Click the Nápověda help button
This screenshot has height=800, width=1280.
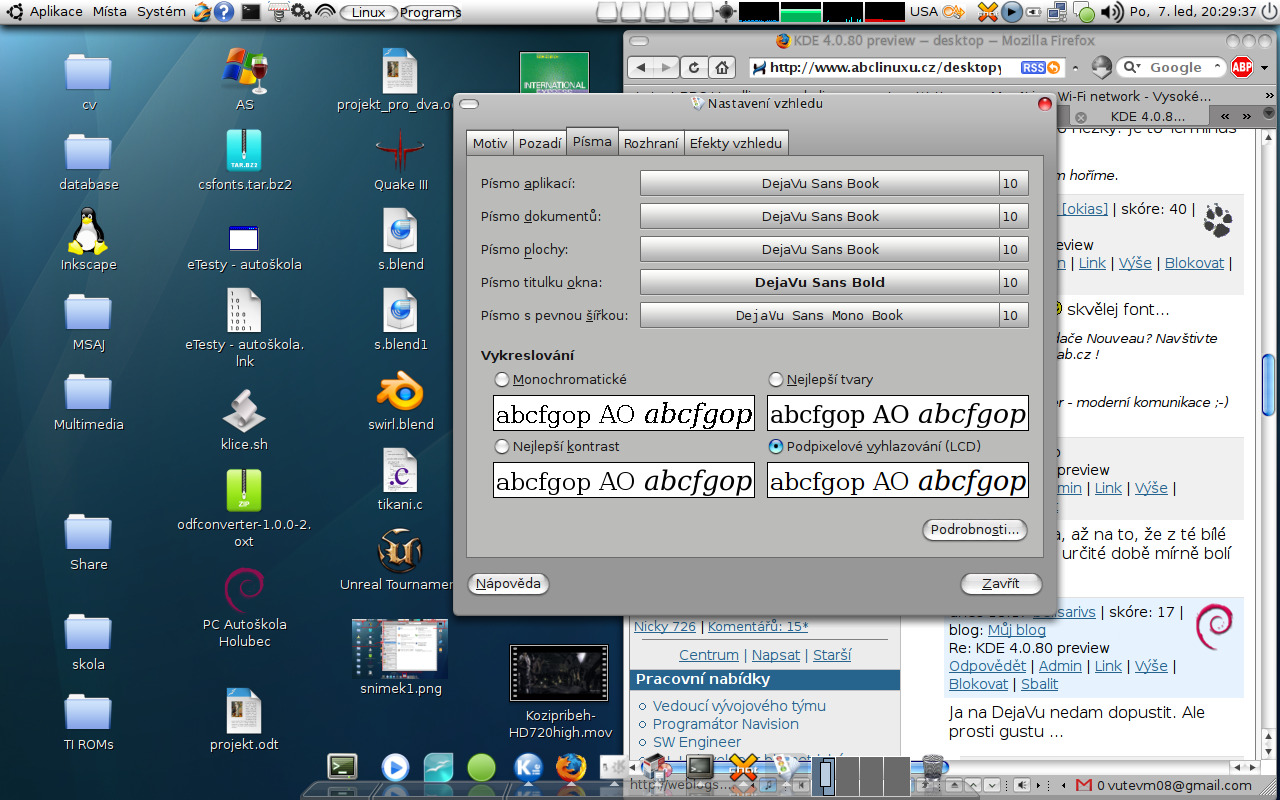tap(508, 584)
